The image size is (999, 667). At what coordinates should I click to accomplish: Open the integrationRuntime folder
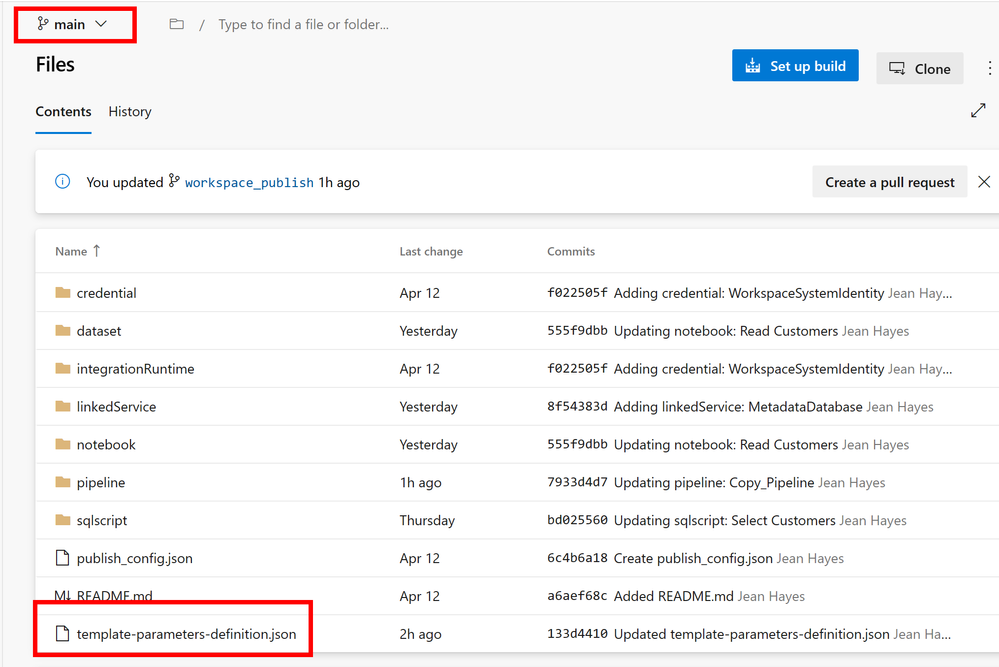point(135,369)
